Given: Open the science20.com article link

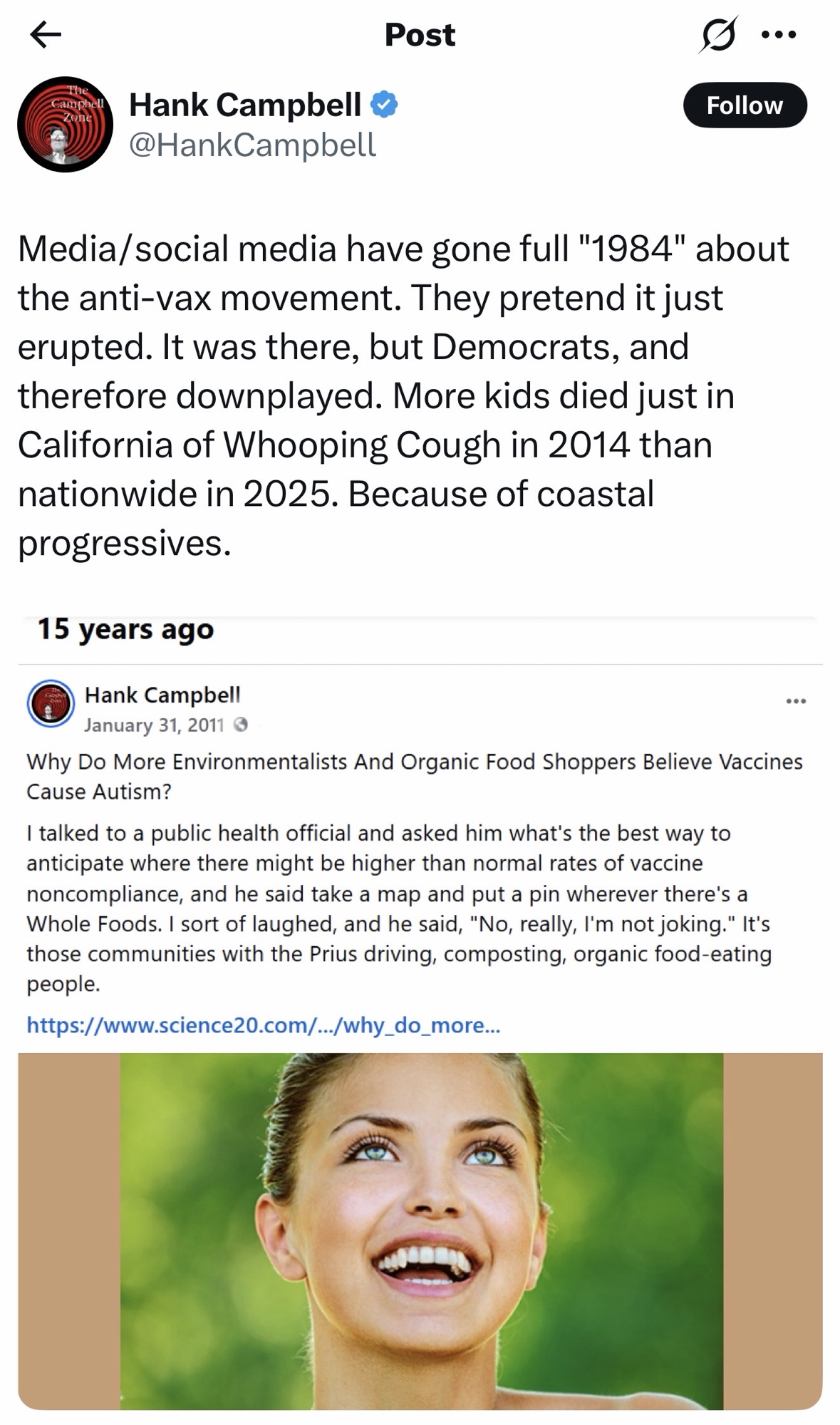Looking at the screenshot, I should tap(263, 1025).
